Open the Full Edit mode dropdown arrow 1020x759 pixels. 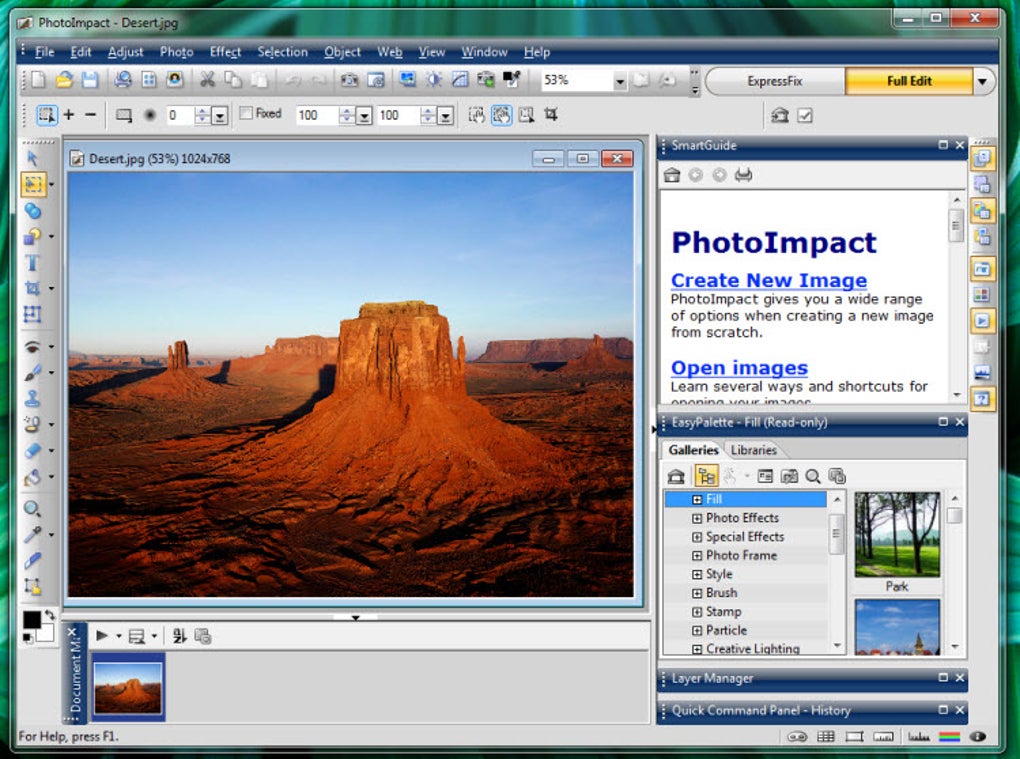click(x=982, y=81)
